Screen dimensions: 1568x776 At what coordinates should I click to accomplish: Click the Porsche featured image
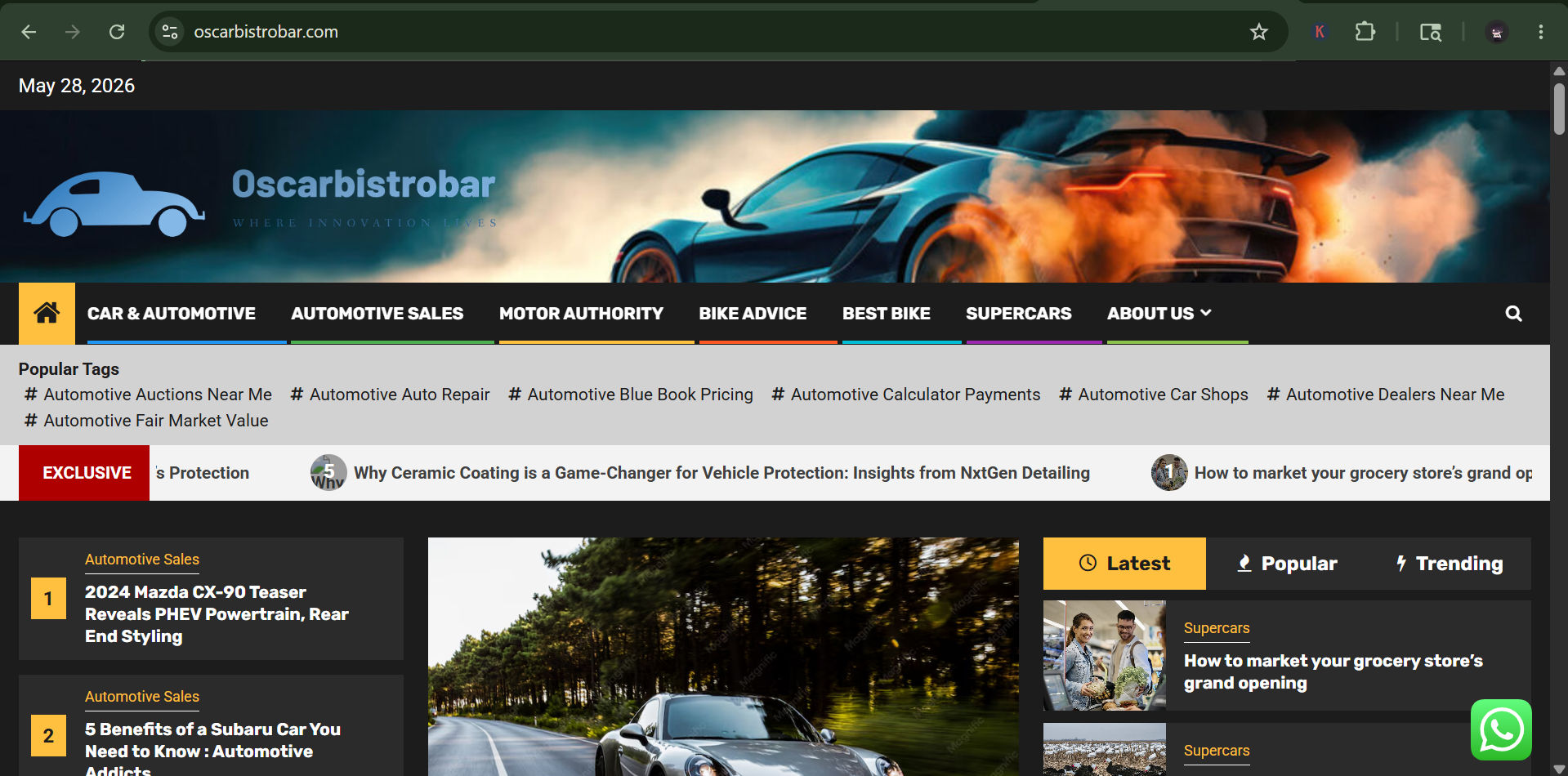[x=723, y=657]
